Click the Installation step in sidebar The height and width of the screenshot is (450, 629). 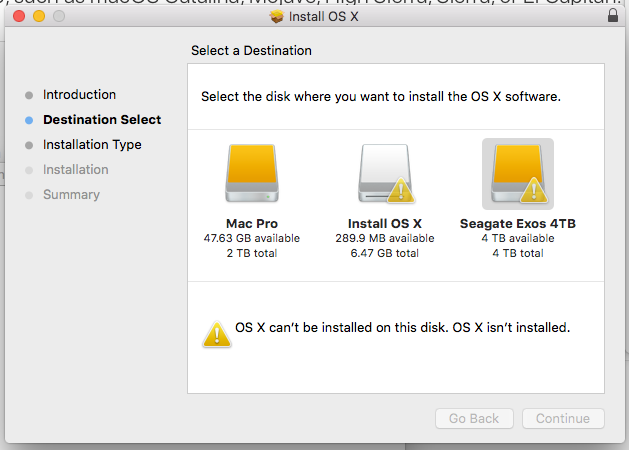[x=75, y=170]
